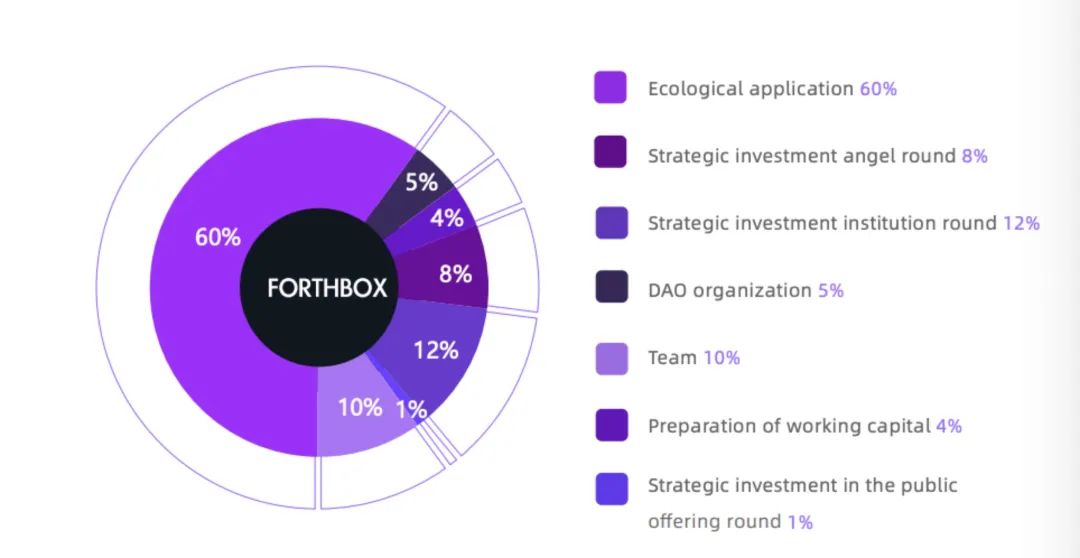This screenshot has height=558, width=1080.
Task: Select the Strategic investment institution round swatch
Action: pyautogui.click(x=610, y=222)
